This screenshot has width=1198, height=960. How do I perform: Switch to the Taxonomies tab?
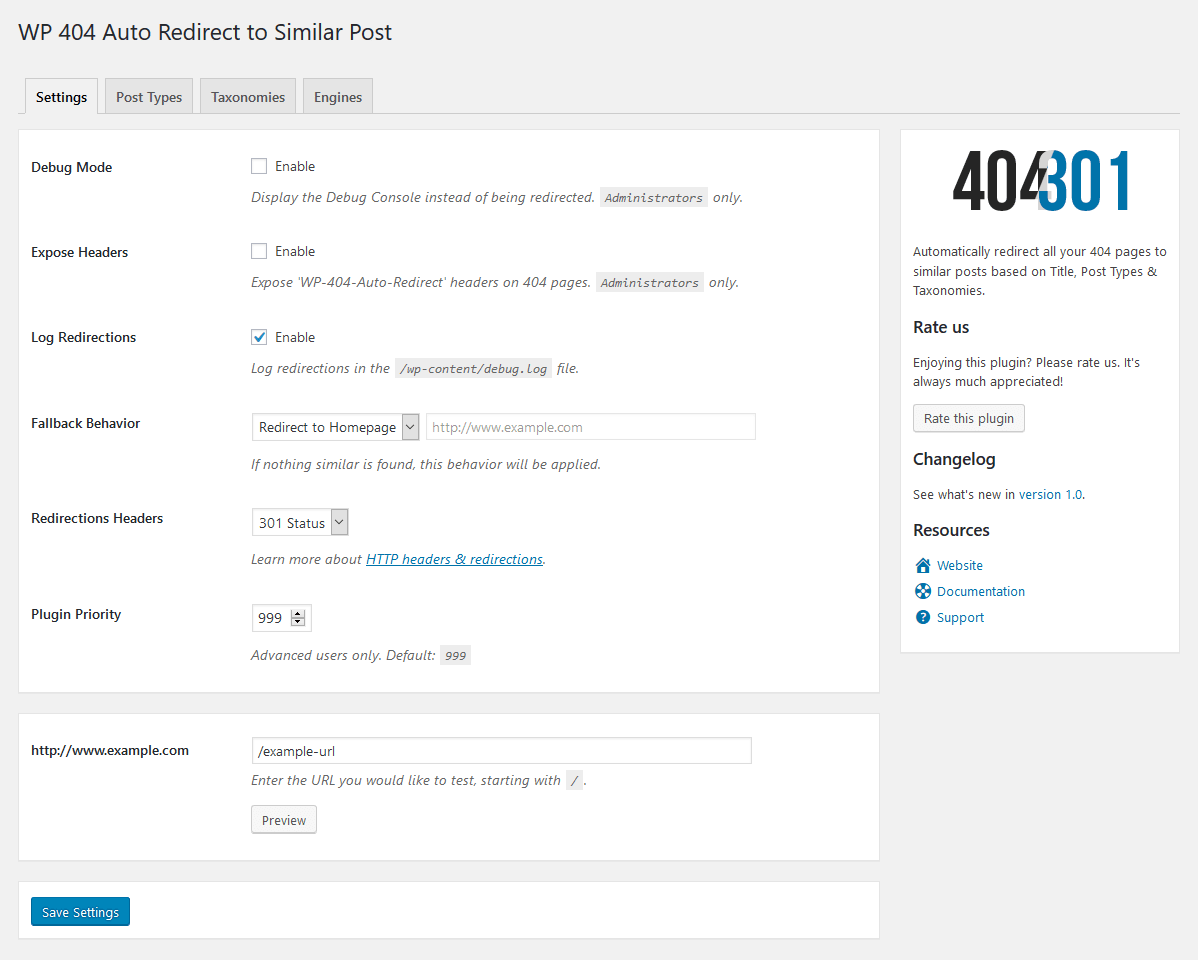coord(248,96)
